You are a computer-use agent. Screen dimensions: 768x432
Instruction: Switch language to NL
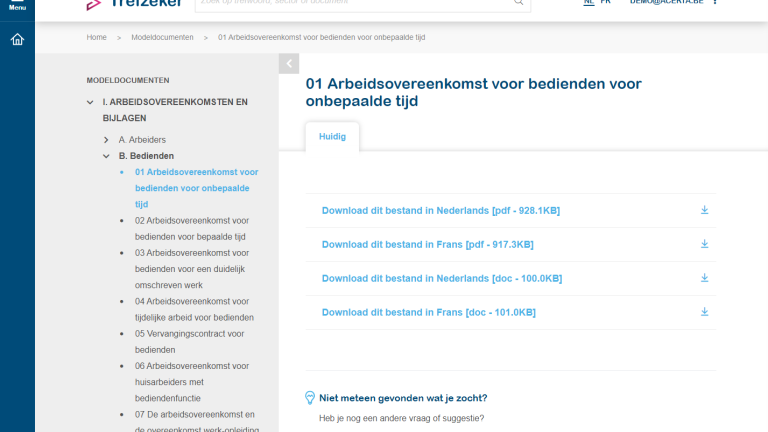pos(589,2)
